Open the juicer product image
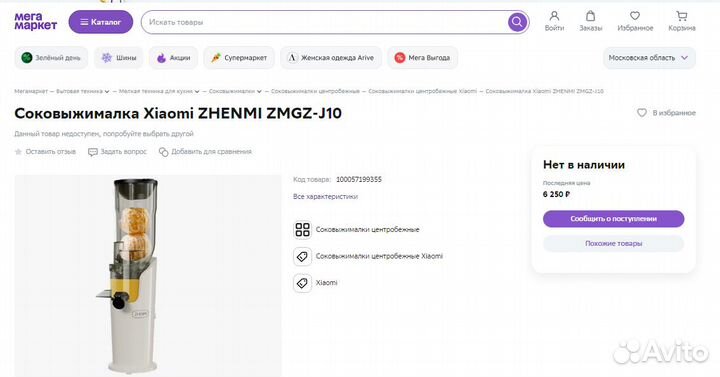This screenshot has width=720, height=377. [148, 276]
